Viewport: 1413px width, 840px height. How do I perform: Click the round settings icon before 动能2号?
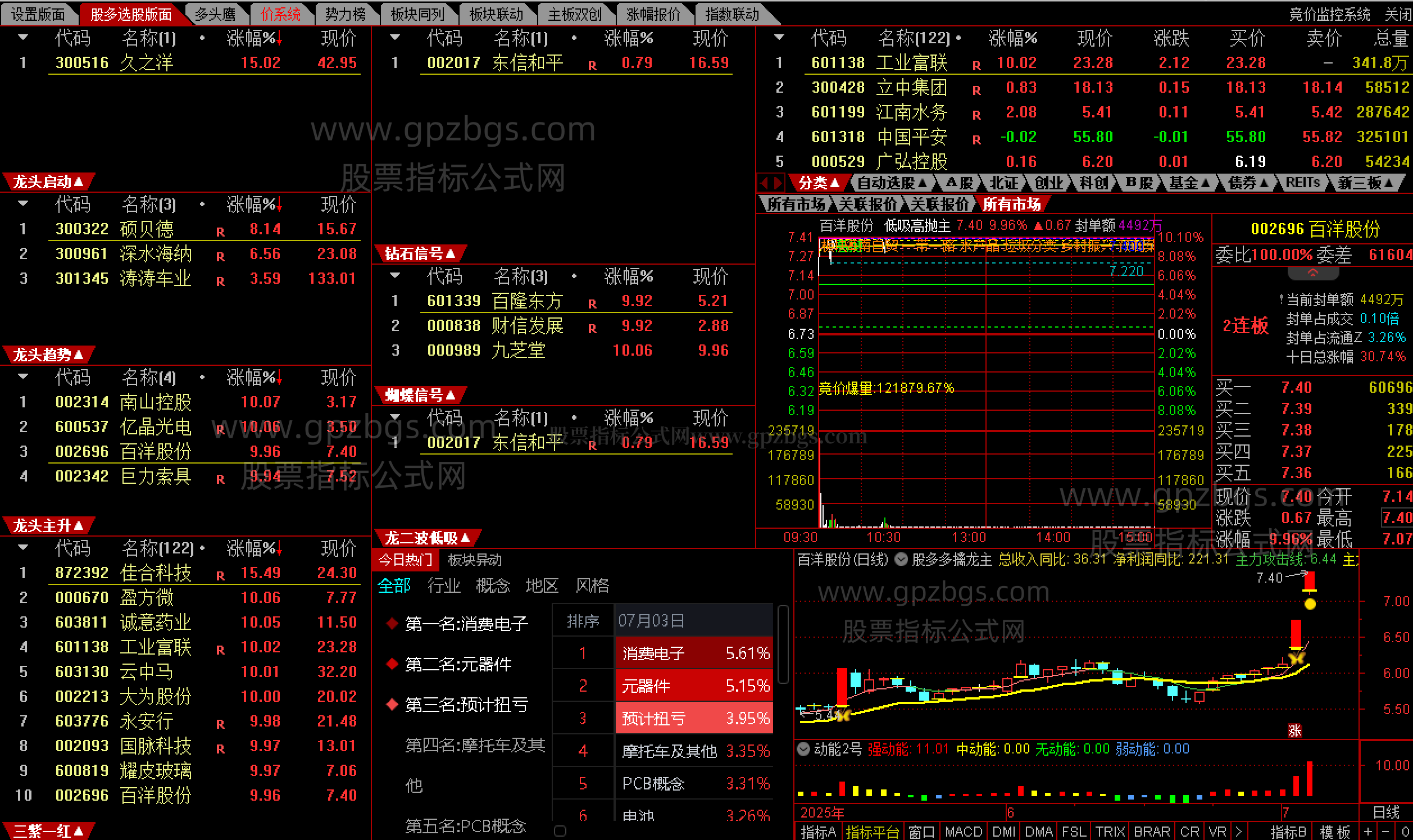pos(803,749)
